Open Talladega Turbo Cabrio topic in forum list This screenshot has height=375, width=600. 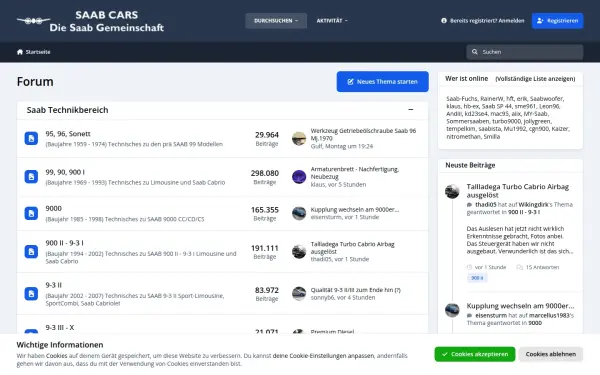tap(352, 248)
